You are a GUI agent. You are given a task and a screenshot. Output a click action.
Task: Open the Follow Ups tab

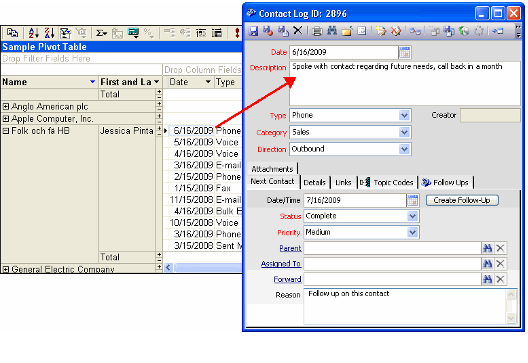click(x=445, y=183)
